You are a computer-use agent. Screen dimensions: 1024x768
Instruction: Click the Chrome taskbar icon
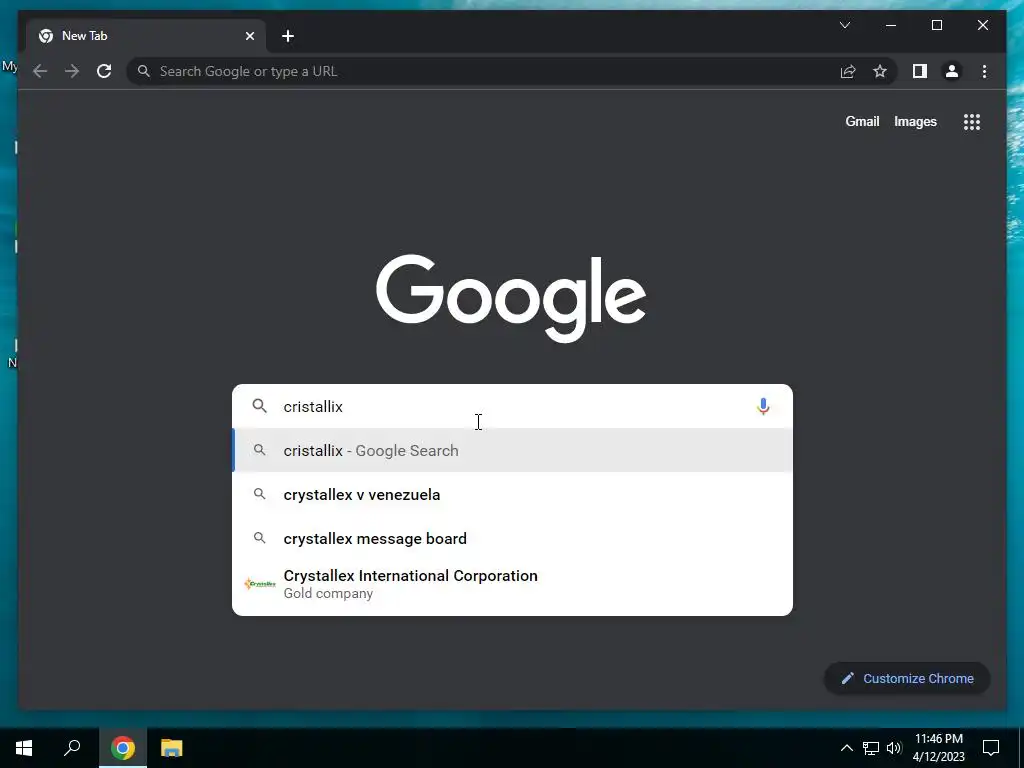pos(123,748)
